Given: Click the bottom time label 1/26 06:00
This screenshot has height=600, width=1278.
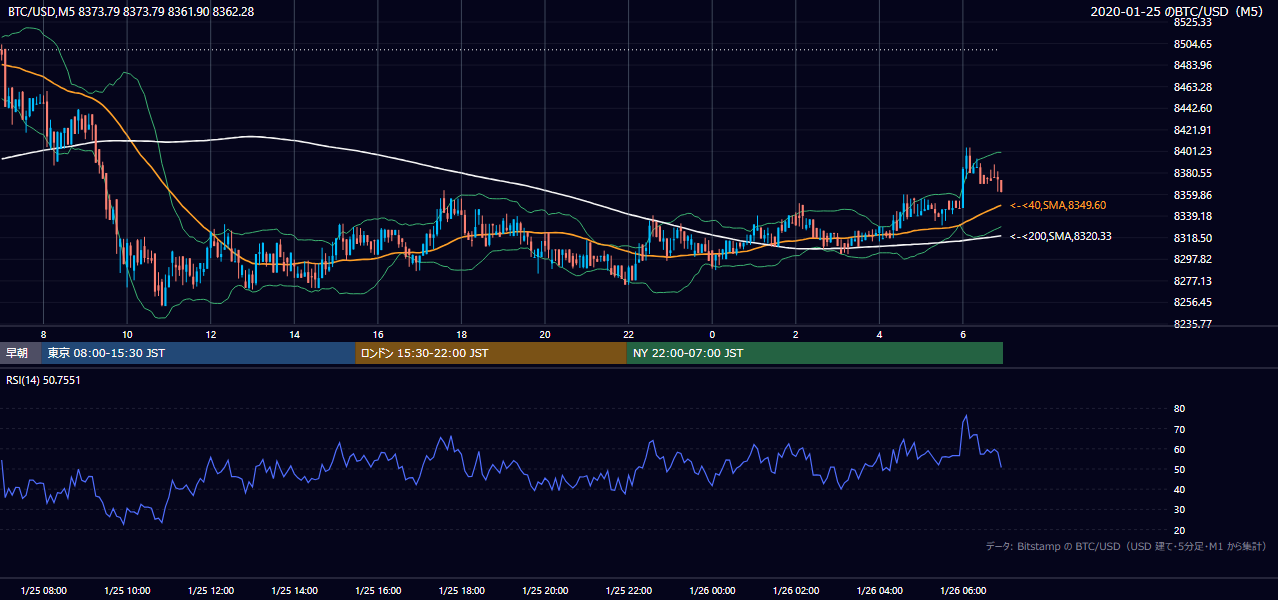Looking at the screenshot, I should click(962, 591).
